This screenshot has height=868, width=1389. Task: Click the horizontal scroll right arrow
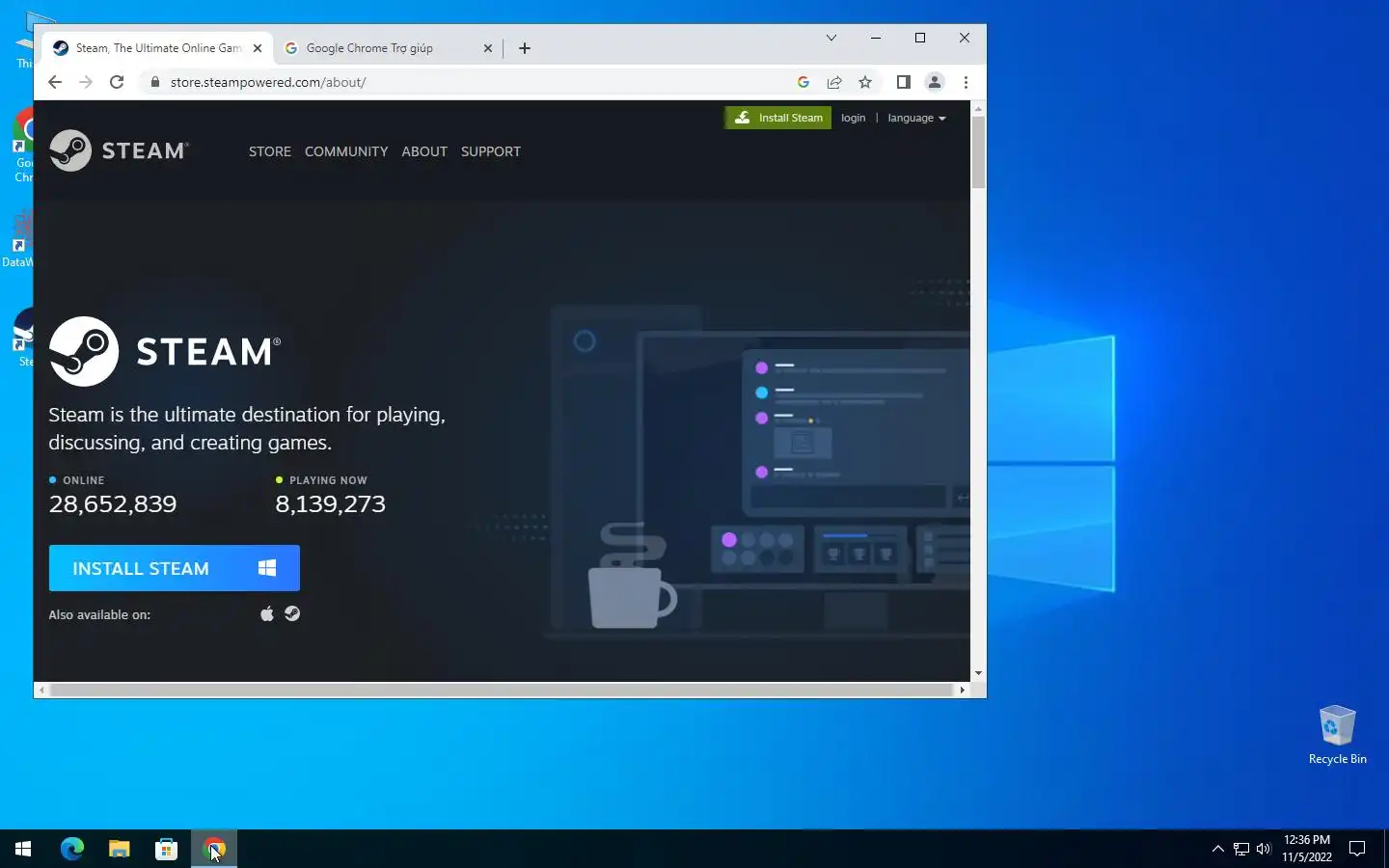point(962,690)
